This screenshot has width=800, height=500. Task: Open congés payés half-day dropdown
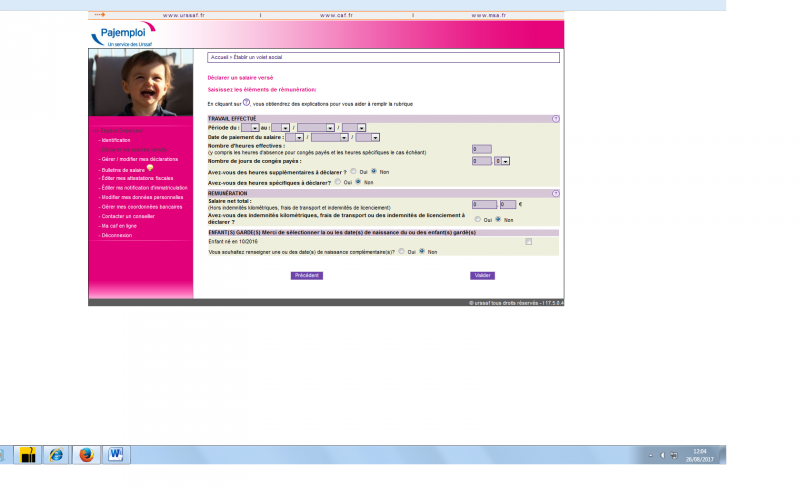[x=502, y=161]
